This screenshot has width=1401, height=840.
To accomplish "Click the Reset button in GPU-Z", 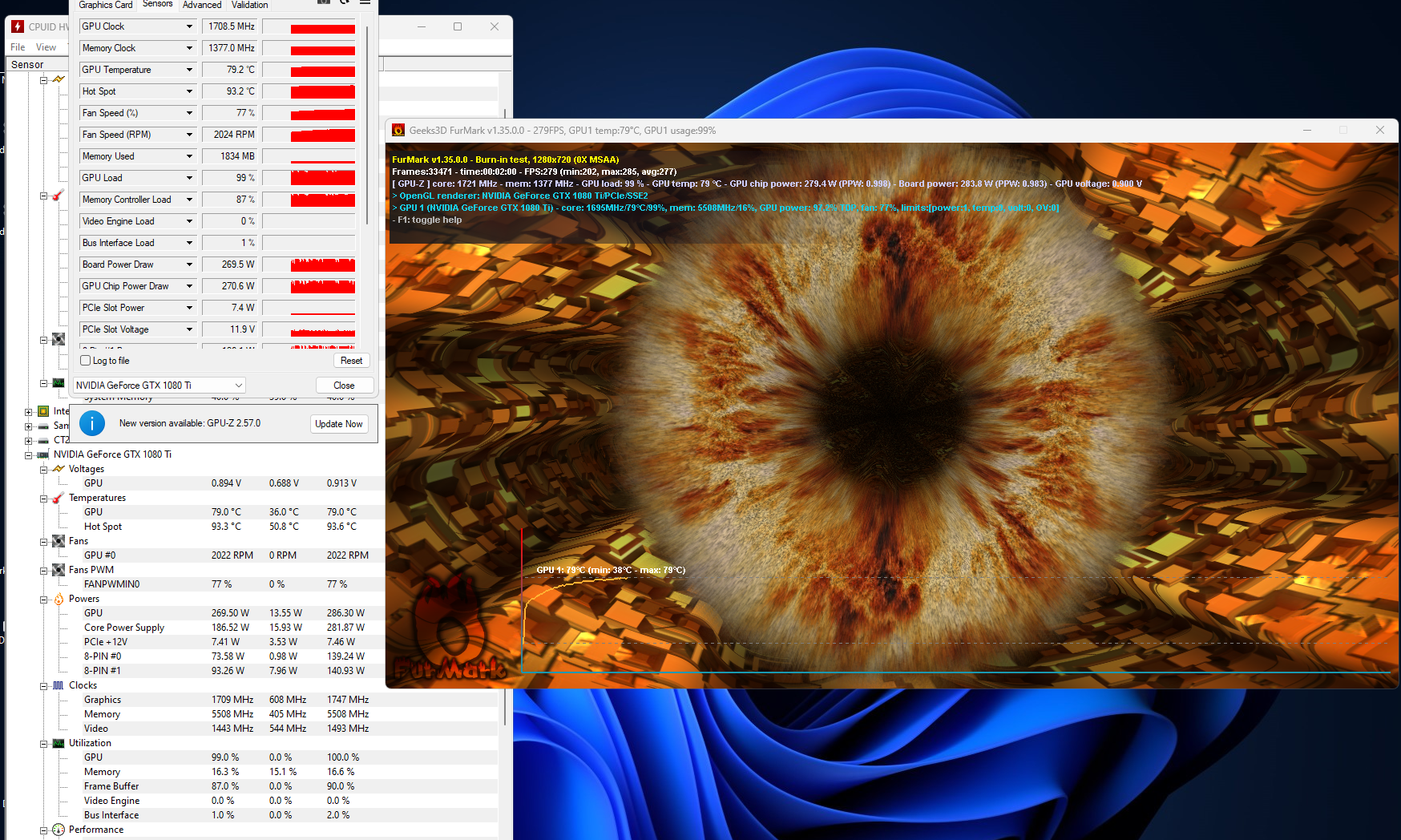I will pyautogui.click(x=351, y=361).
